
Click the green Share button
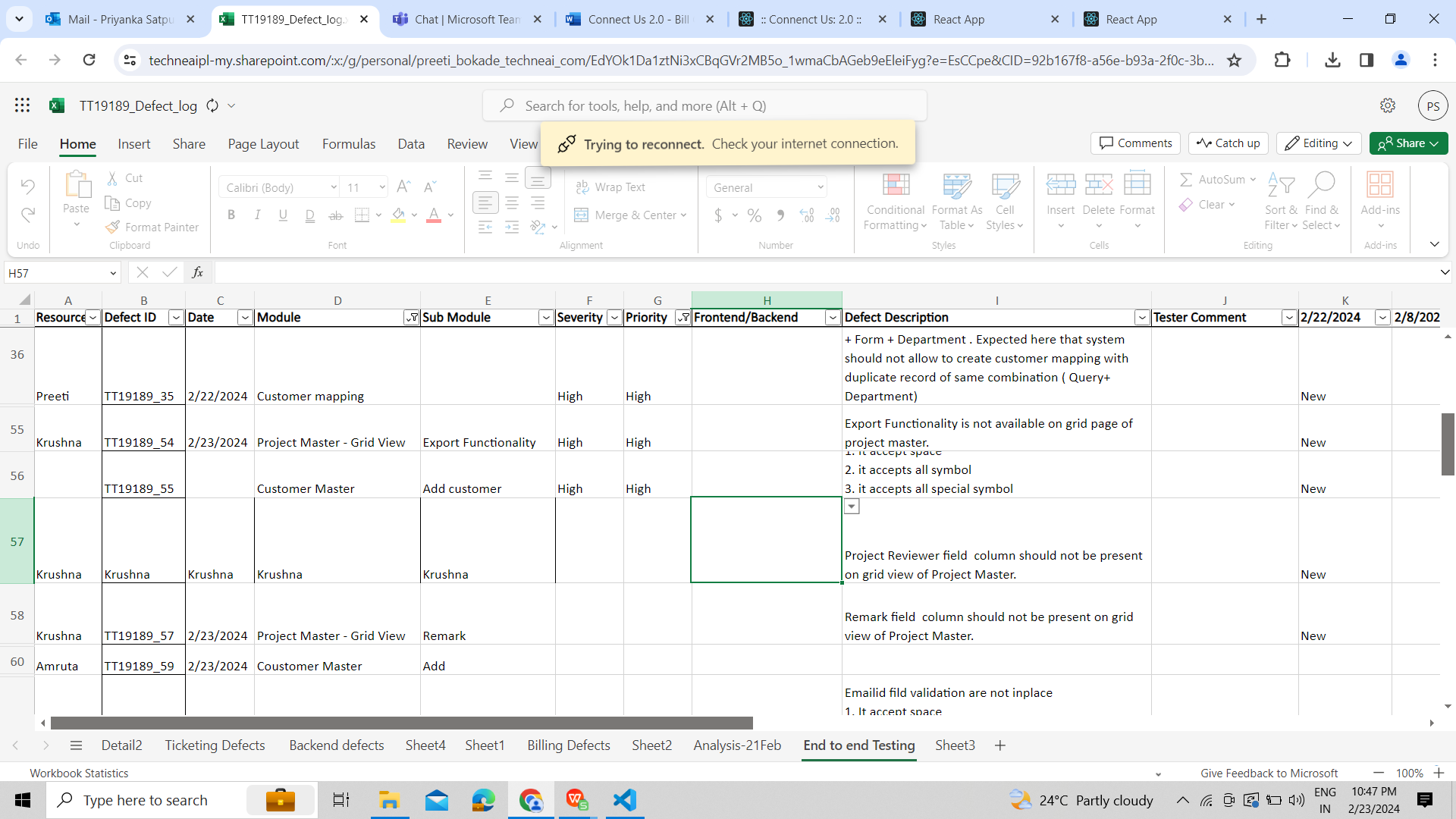[1408, 143]
